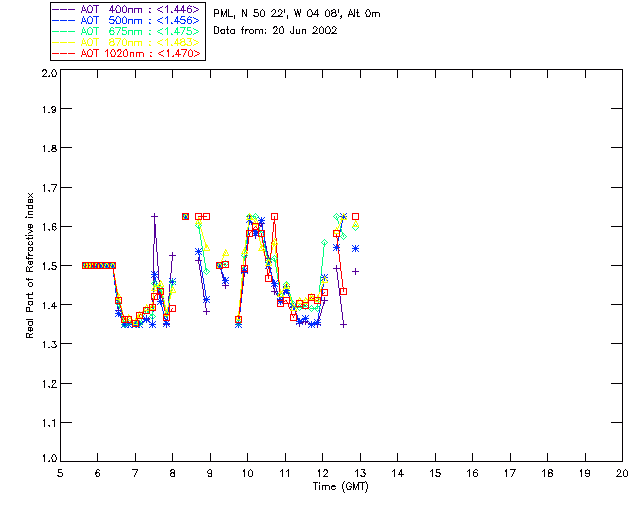640x512 pixels.
Task: Click the x-axis tick label 18
Action: 547,473
